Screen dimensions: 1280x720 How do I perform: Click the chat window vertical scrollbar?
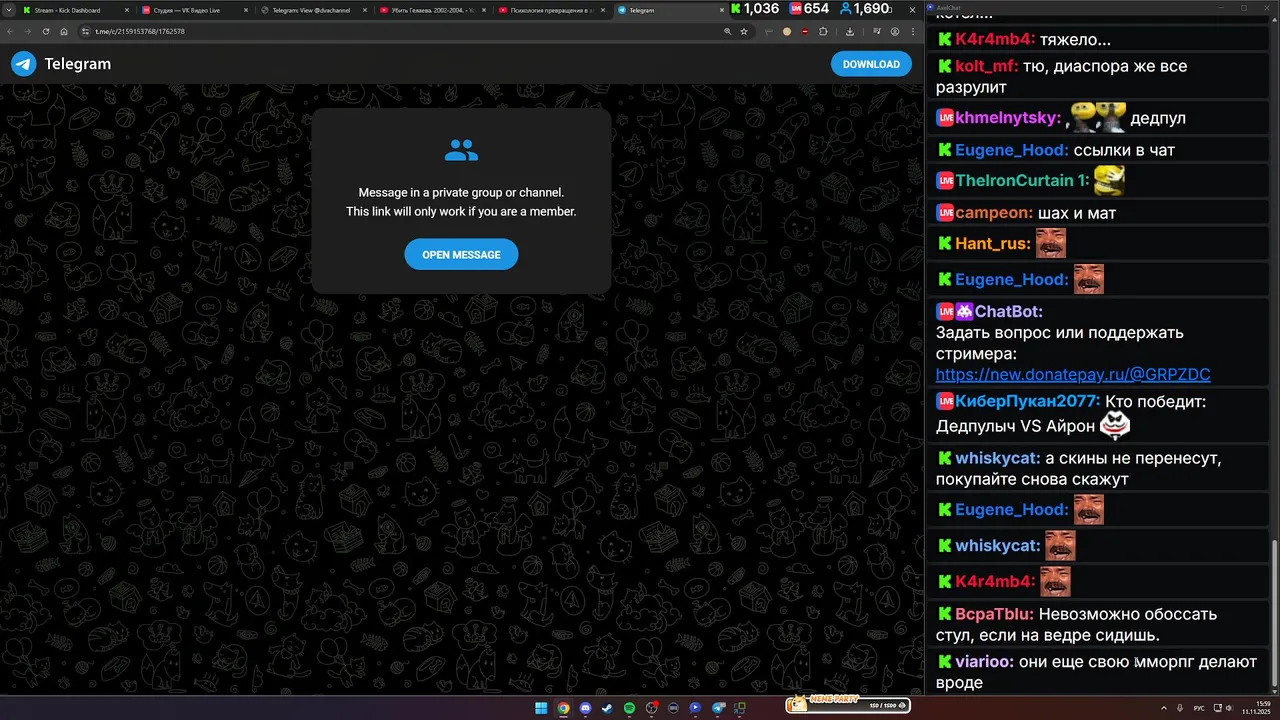[x=1274, y=615]
